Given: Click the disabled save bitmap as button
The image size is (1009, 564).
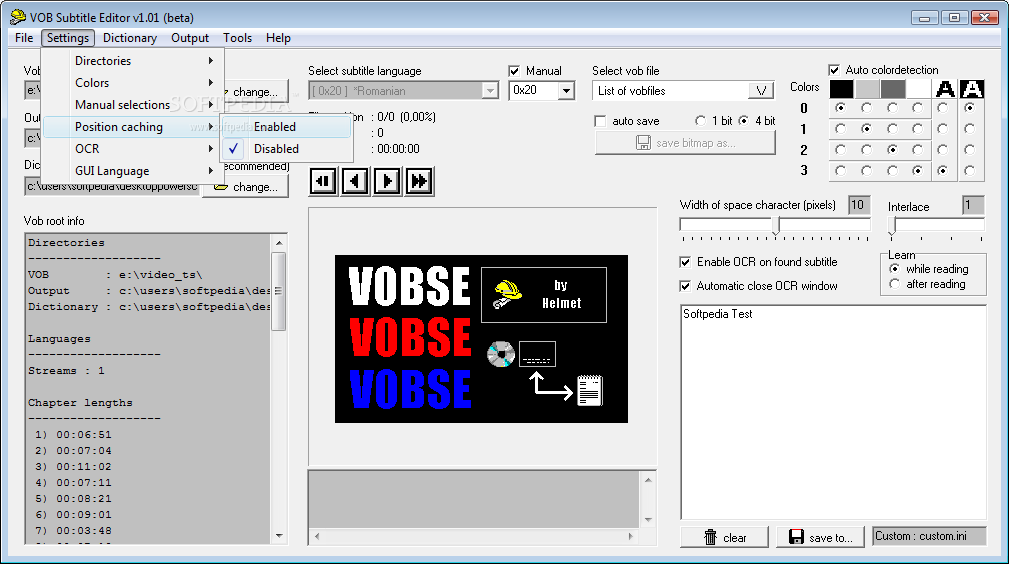Looking at the screenshot, I should tap(685, 143).
